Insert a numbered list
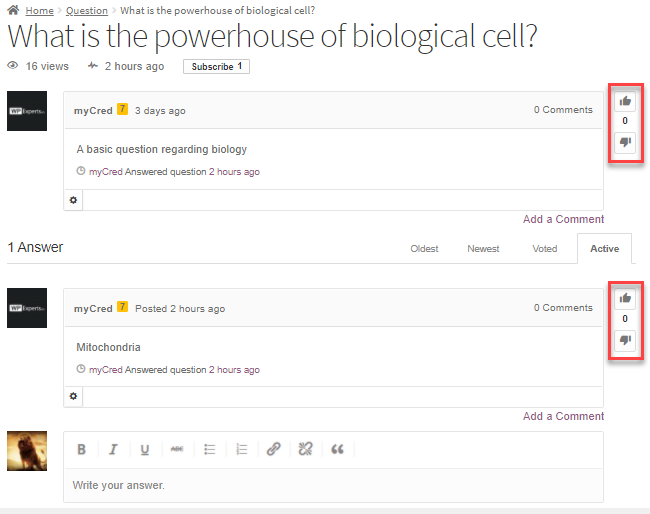This screenshot has width=650, height=514. [241, 450]
